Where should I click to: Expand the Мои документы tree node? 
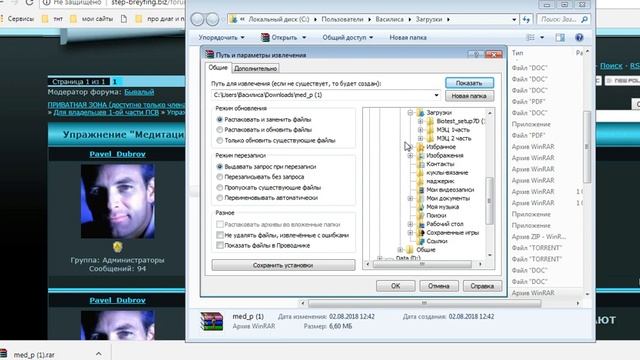pos(410,198)
